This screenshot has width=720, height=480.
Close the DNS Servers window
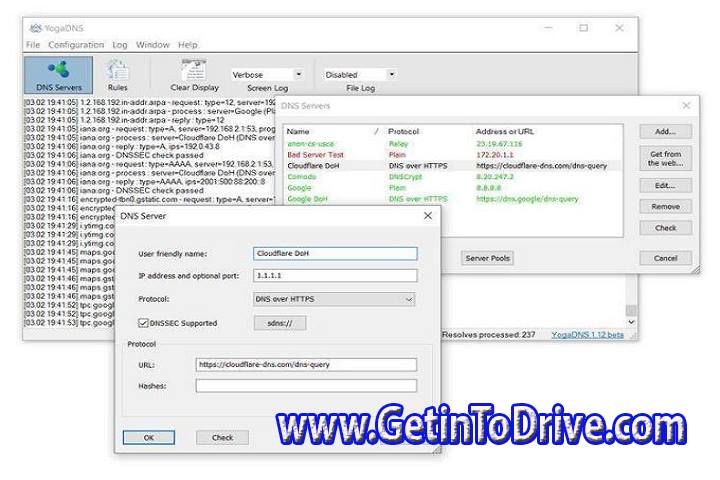click(686, 106)
